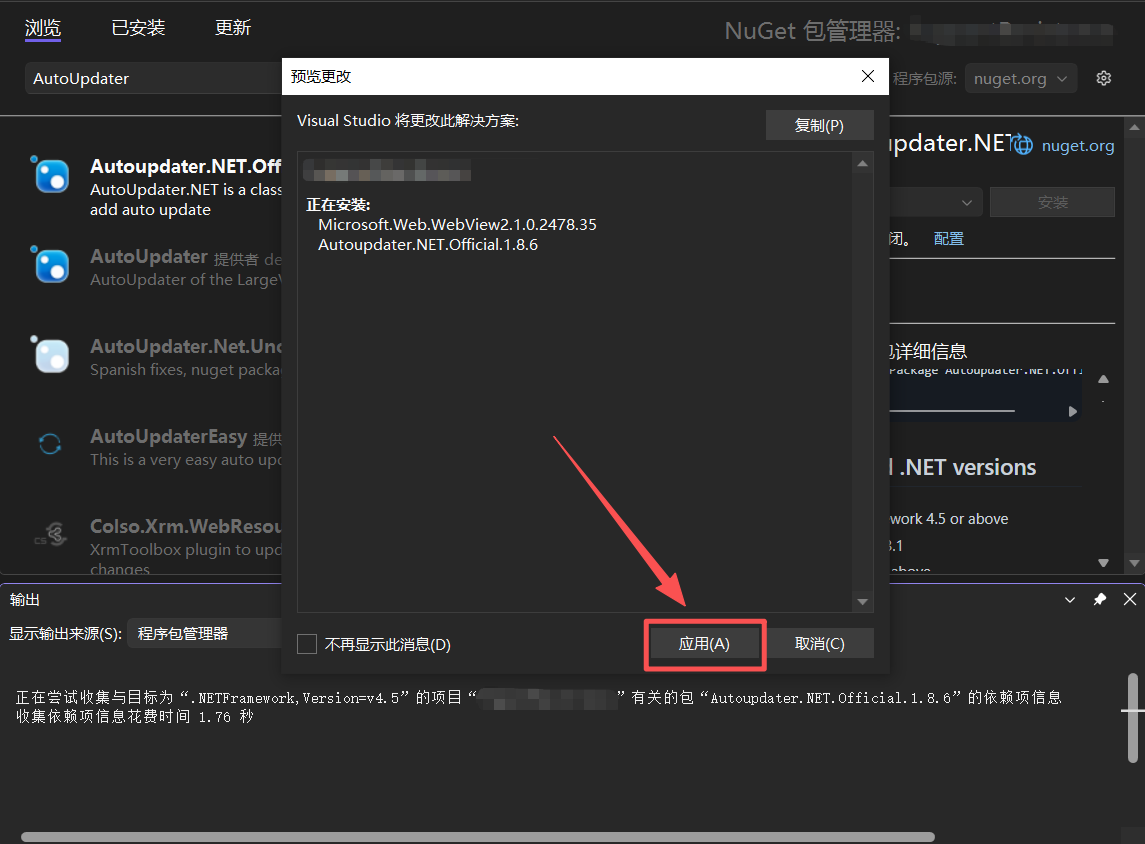Screen dimensions: 1145x844
Task: Click the output panel horizontal scrollbar
Action: 478,837
